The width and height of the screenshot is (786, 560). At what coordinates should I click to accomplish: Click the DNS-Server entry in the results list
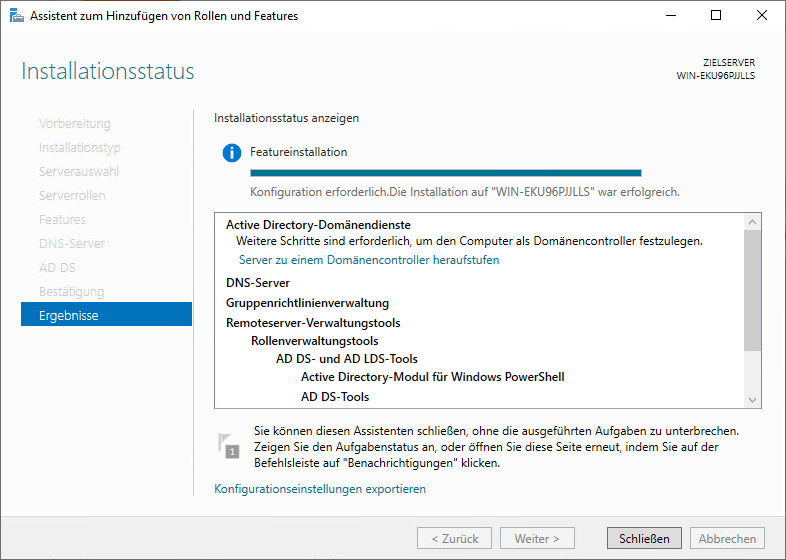tap(258, 283)
